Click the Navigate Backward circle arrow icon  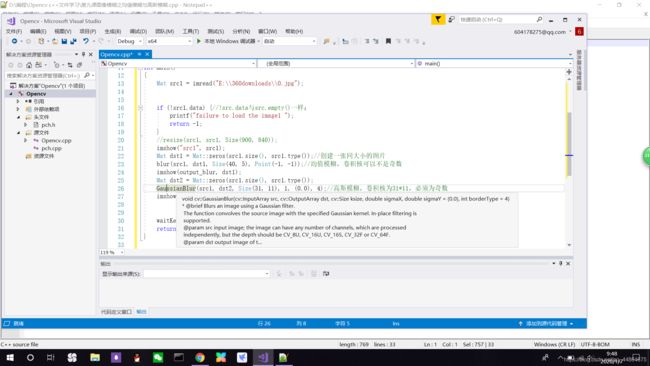pos(15,41)
